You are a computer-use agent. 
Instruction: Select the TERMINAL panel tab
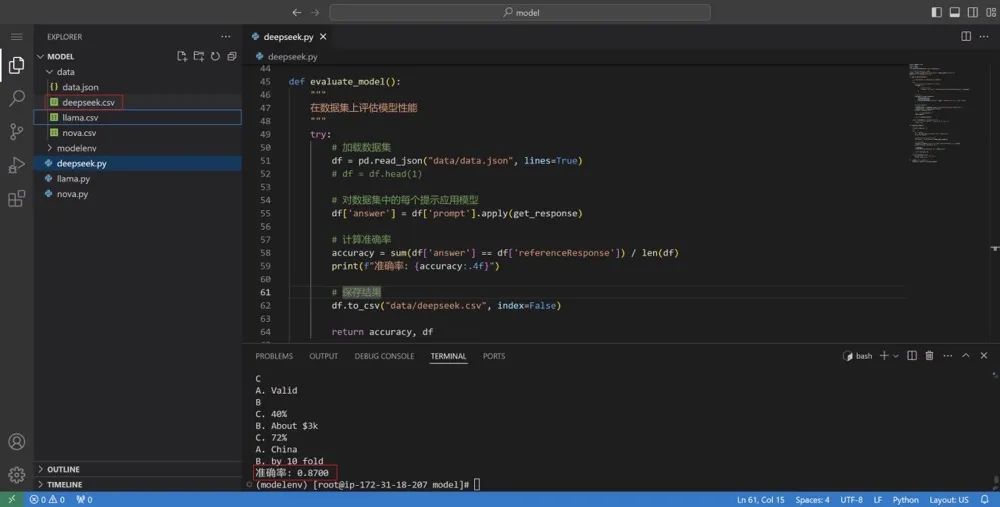tap(448, 356)
